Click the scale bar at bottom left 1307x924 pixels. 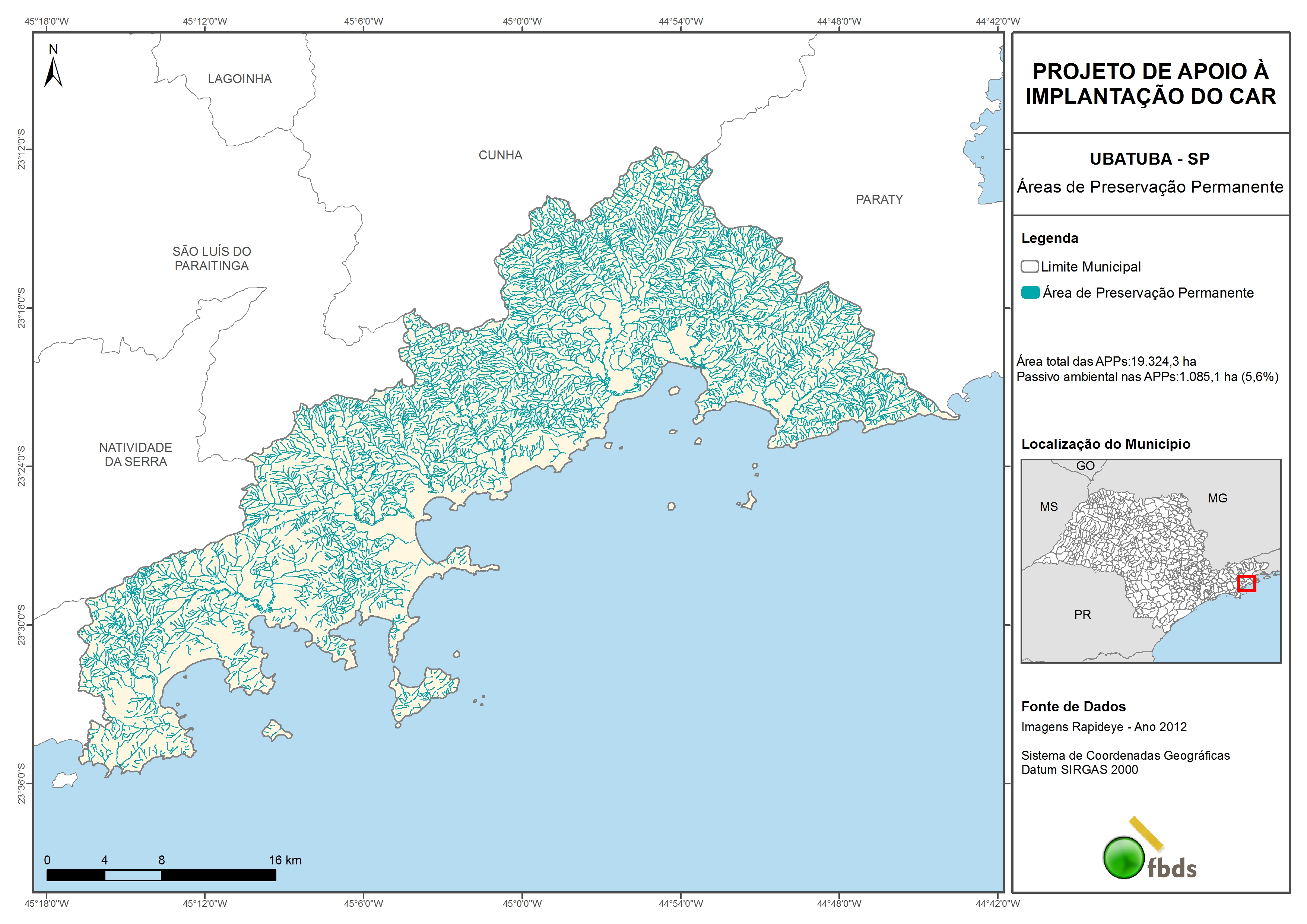161,875
